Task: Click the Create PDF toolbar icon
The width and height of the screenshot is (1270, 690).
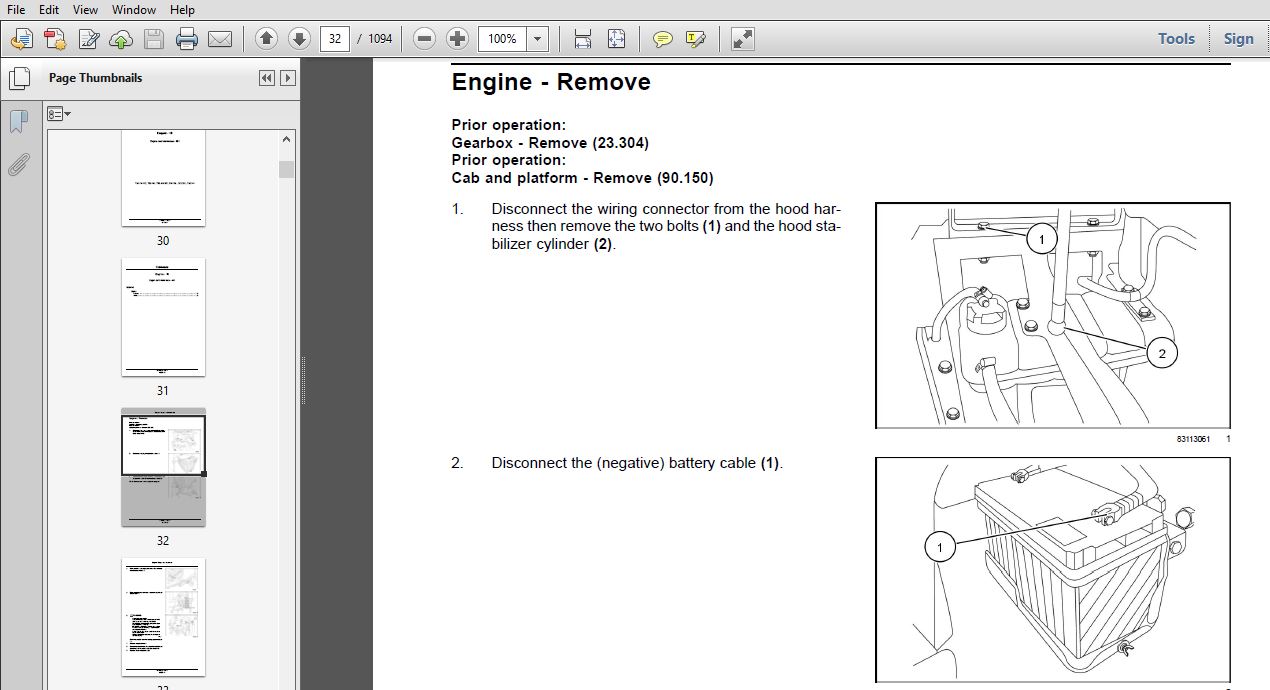Action: pyautogui.click(x=22, y=39)
